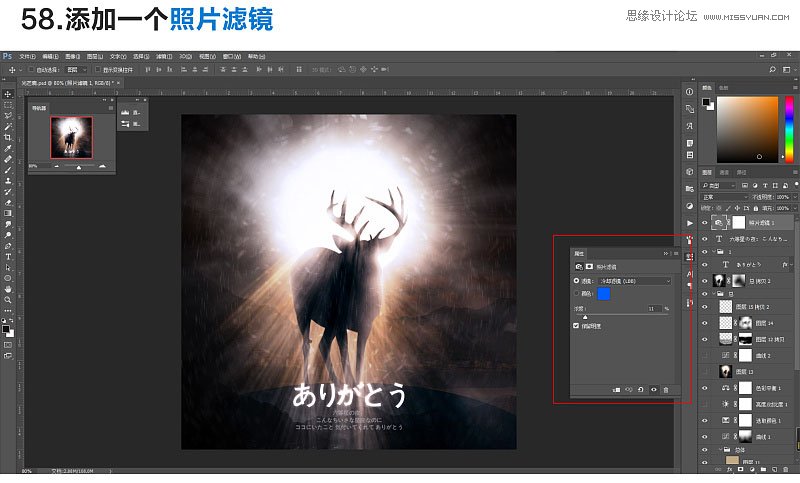800x483 pixels.
Task: Open the File menu
Action: (27, 56)
